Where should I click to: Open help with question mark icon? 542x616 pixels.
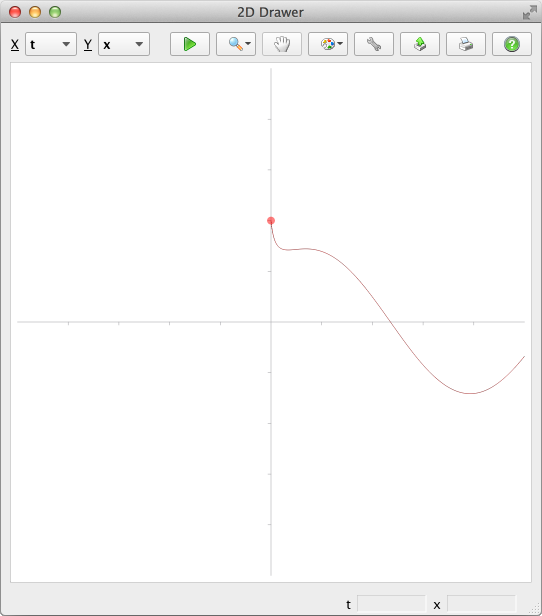[512, 44]
